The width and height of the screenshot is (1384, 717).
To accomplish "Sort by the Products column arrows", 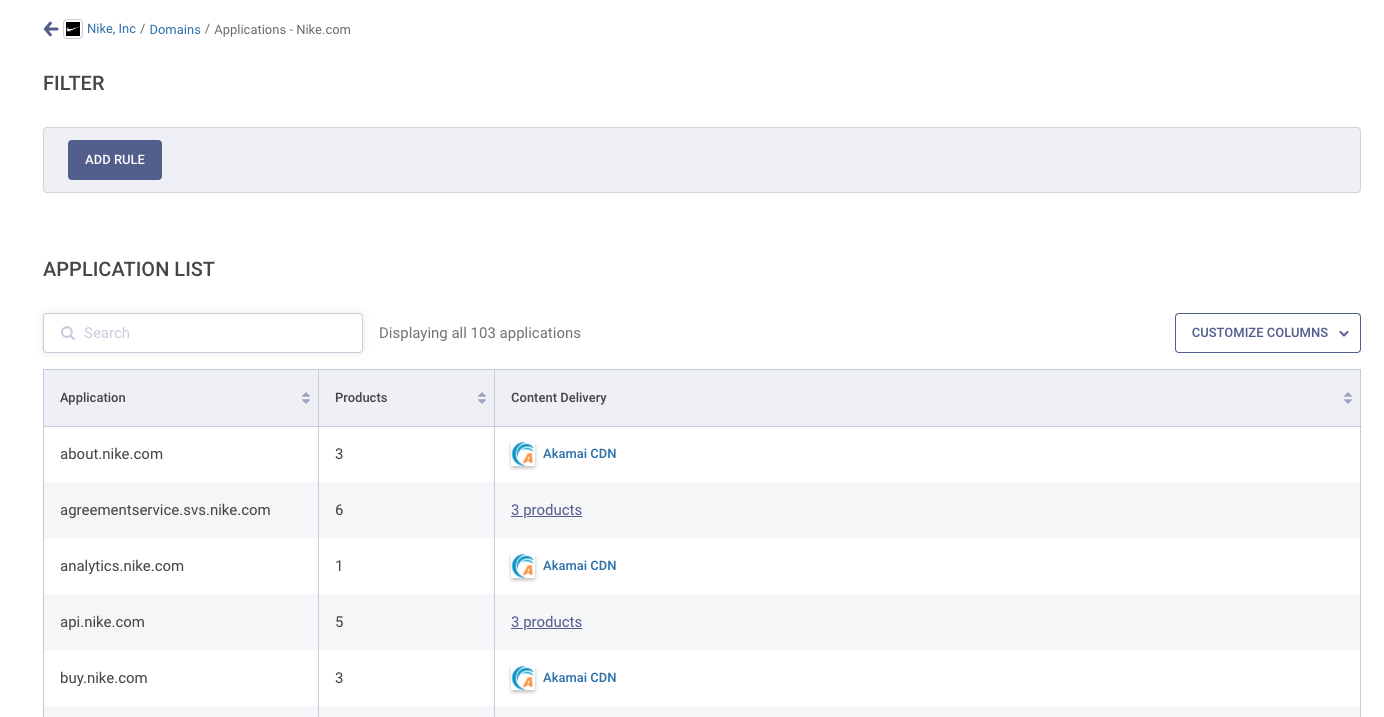I will tap(482, 398).
